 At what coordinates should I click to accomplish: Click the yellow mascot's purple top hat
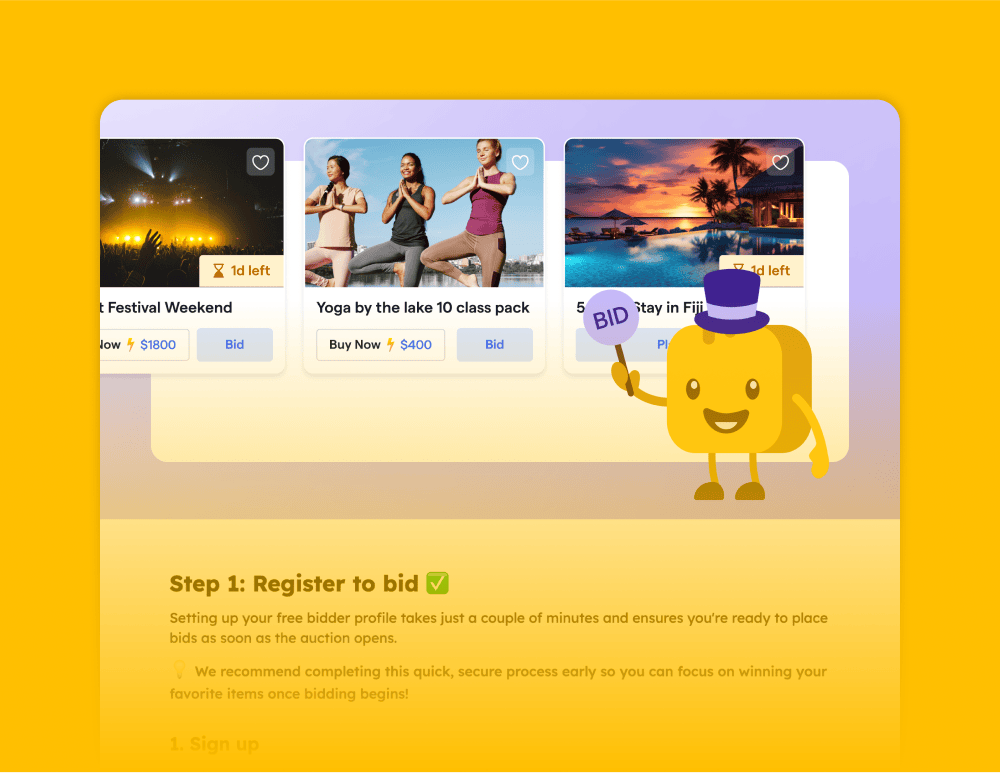point(732,302)
